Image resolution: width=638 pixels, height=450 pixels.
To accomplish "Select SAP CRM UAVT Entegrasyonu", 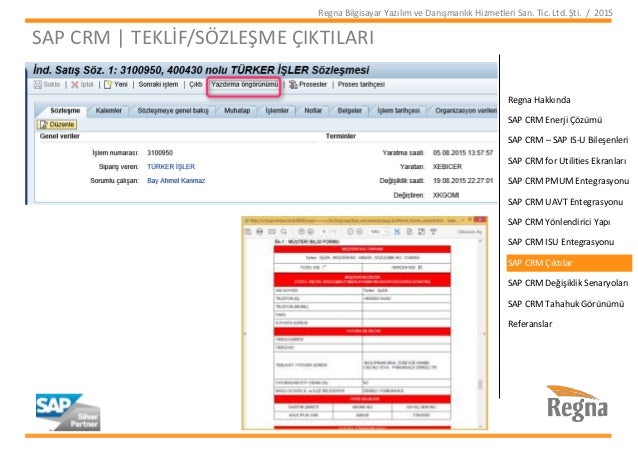I will [x=565, y=202].
